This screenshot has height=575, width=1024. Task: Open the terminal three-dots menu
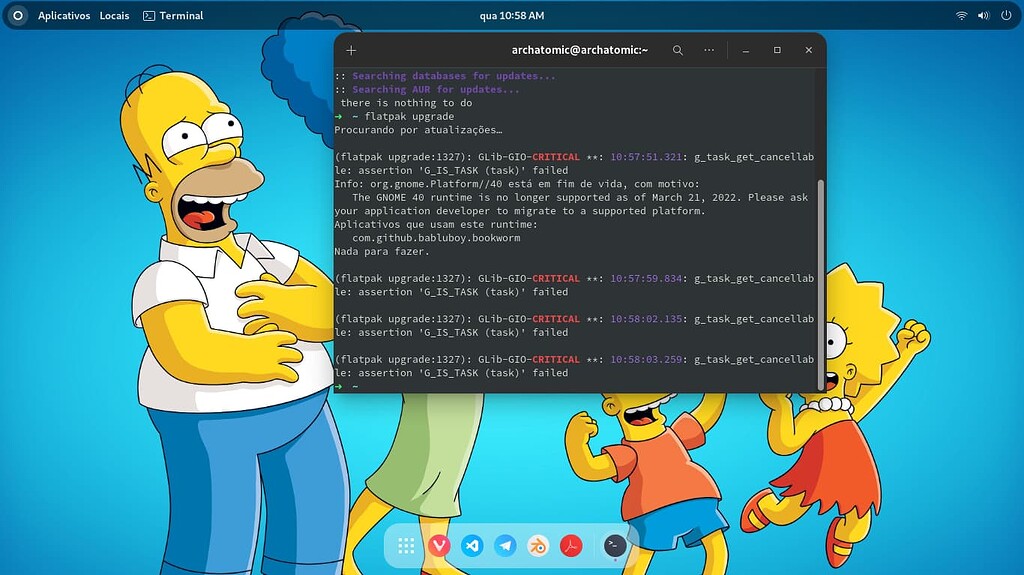click(709, 50)
